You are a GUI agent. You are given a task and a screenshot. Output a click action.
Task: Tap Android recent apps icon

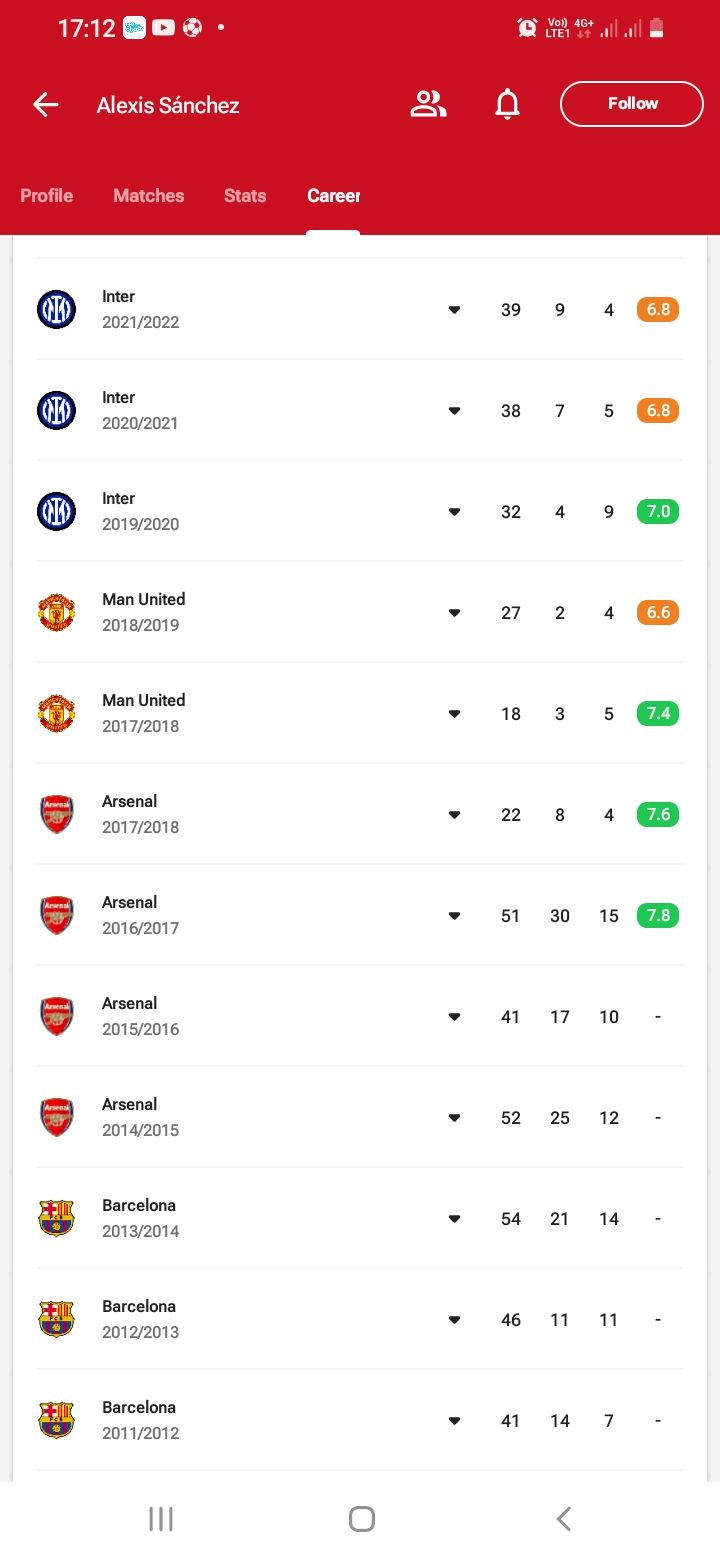click(160, 1519)
